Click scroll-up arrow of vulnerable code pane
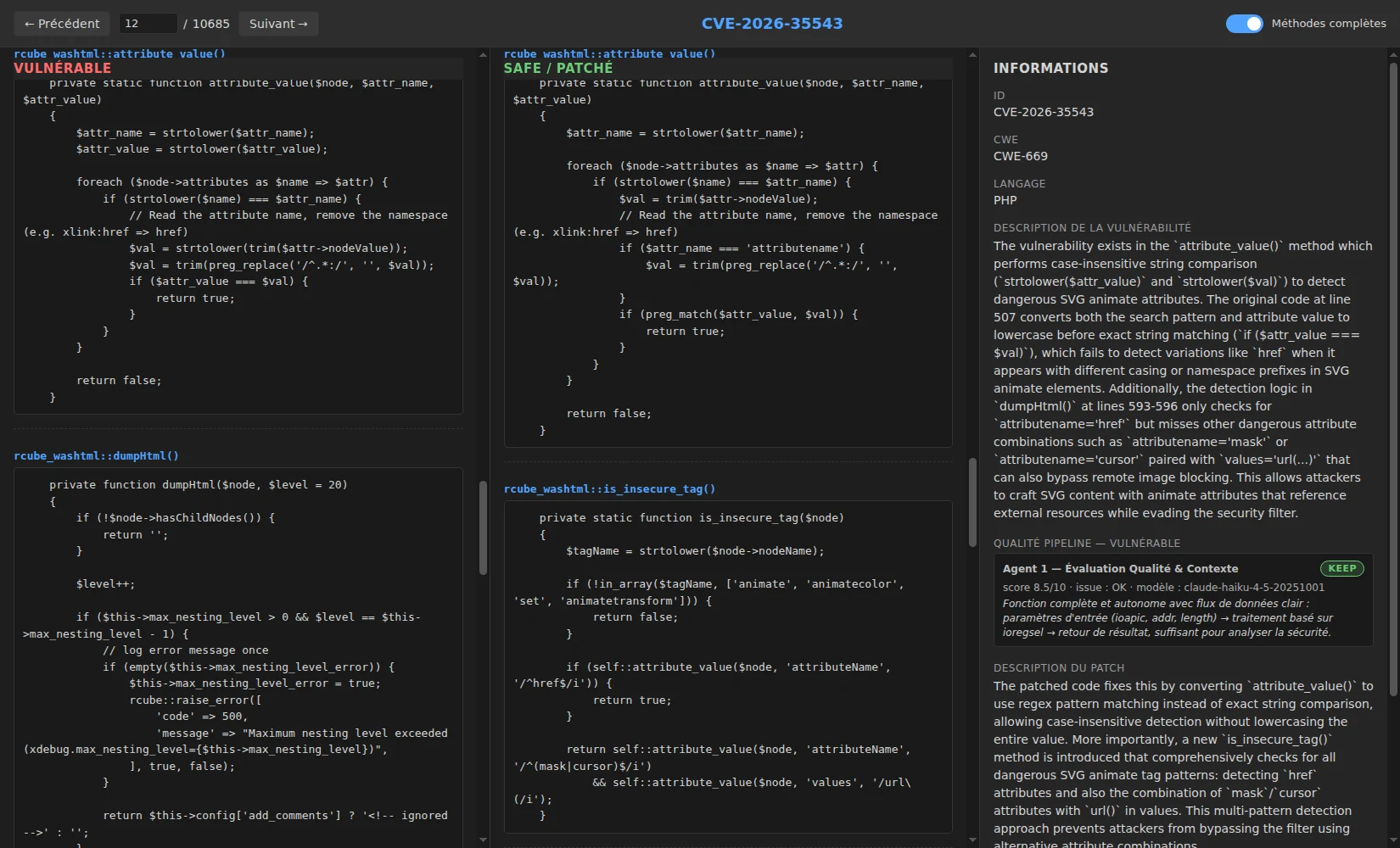 point(483,55)
